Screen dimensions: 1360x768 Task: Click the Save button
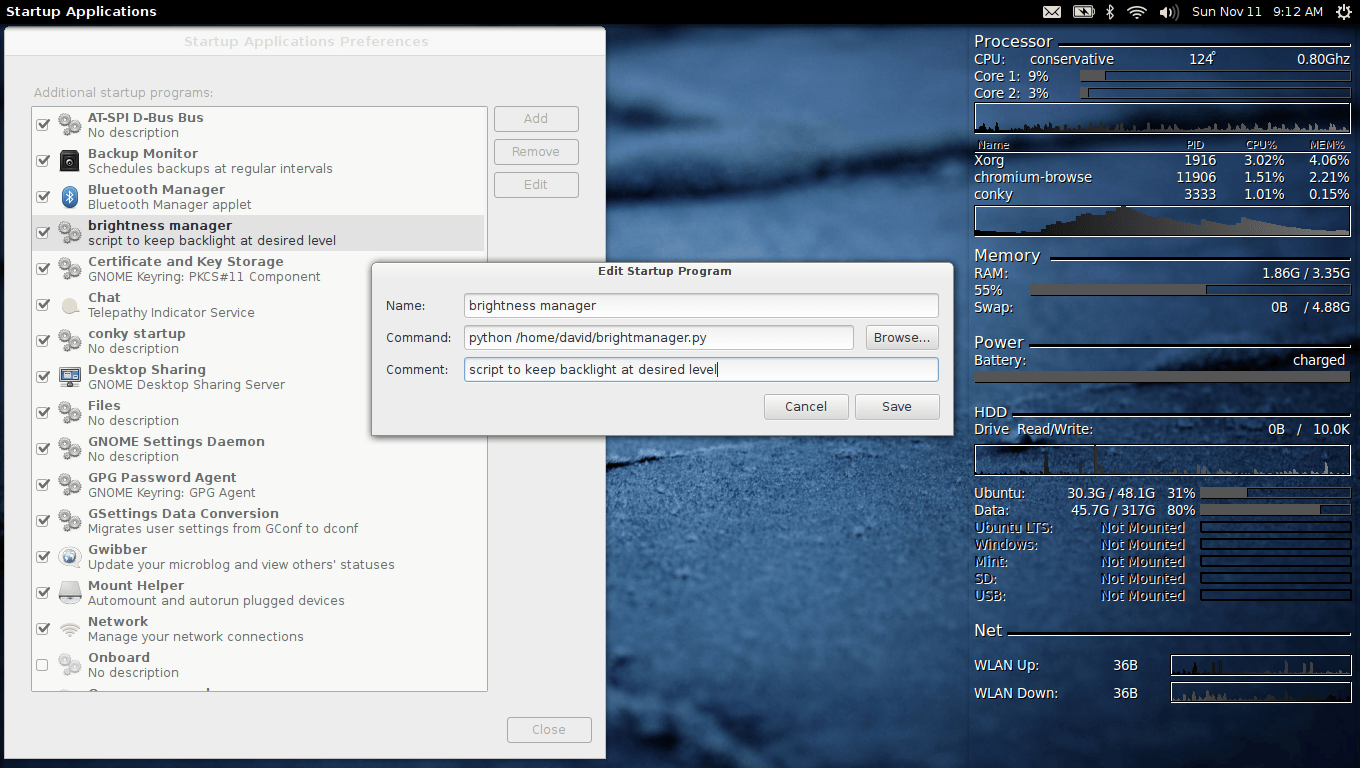(896, 407)
